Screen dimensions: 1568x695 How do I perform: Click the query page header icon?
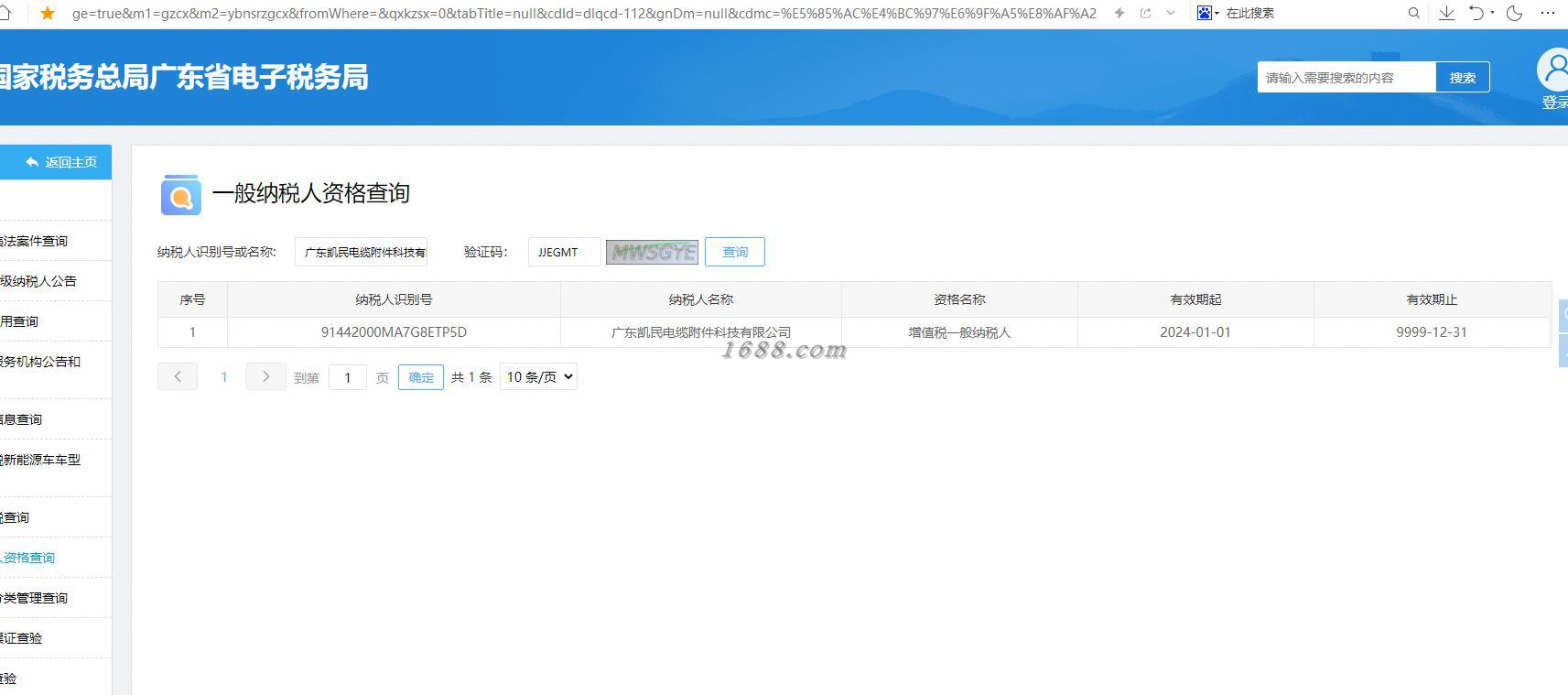click(181, 194)
